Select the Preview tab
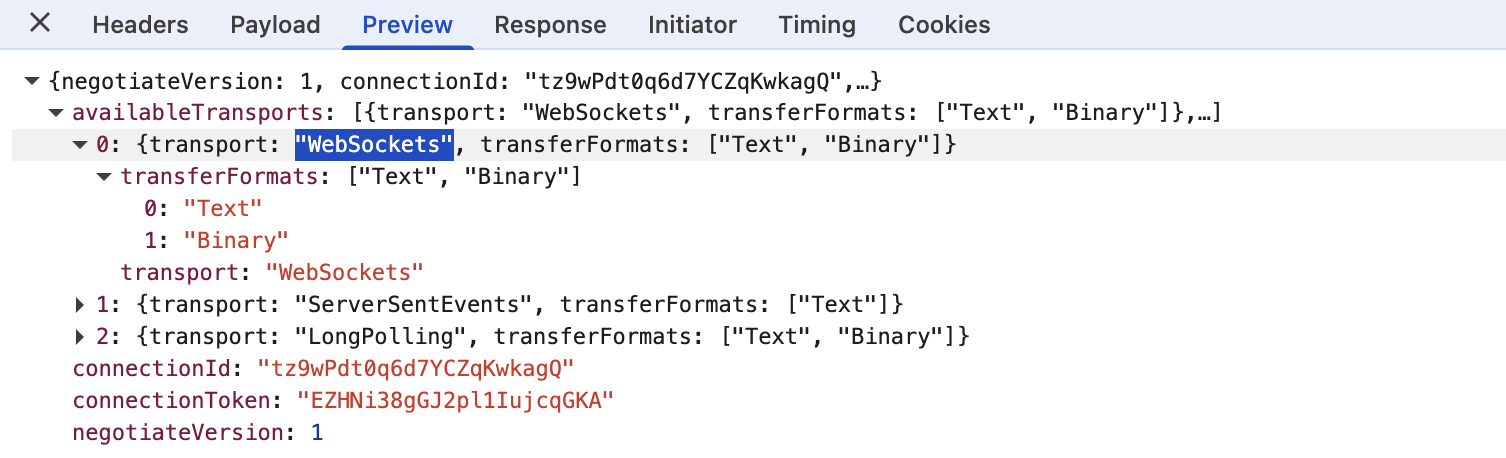Image resolution: width=1506 pixels, height=458 pixels. [x=407, y=25]
